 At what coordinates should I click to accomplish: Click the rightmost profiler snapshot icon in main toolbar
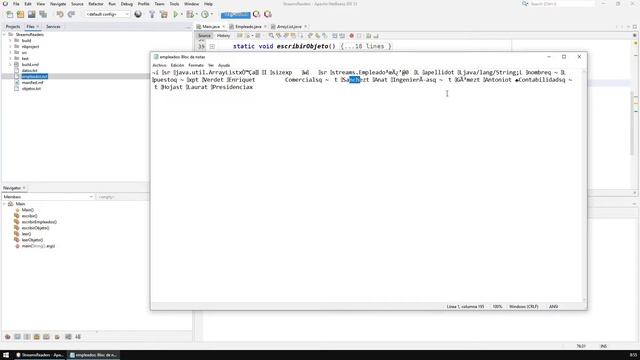pos(268,14)
